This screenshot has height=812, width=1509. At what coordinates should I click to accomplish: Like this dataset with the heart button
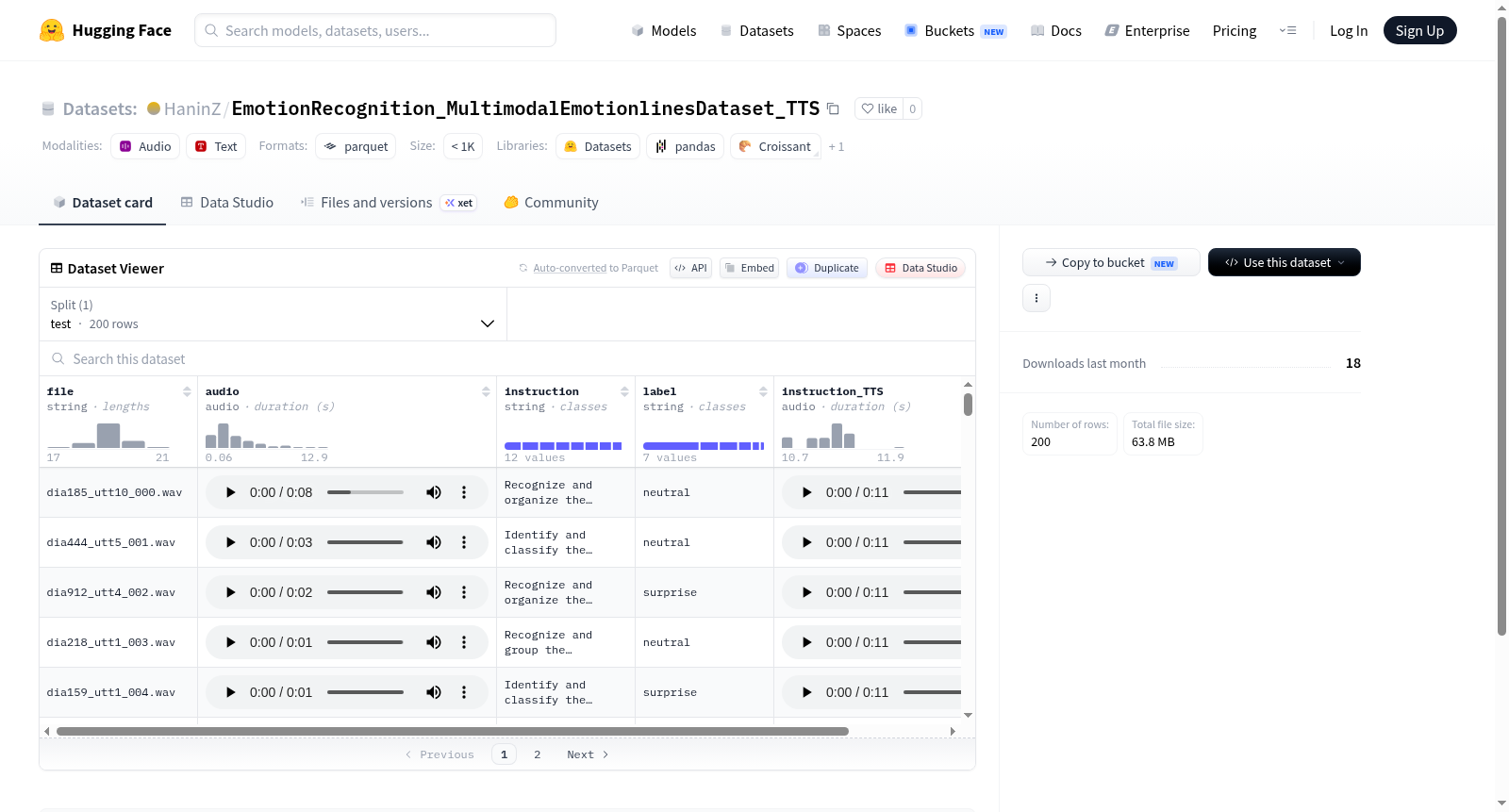(x=879, y=109)
